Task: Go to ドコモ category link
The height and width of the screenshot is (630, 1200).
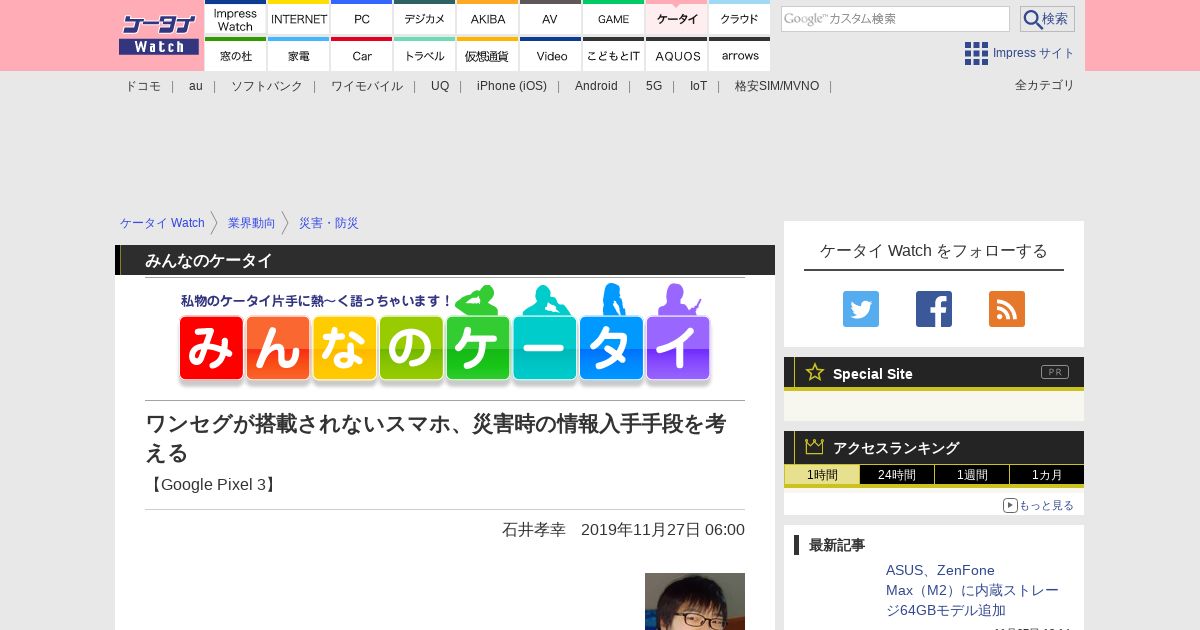Action: [x=143, y=86]
